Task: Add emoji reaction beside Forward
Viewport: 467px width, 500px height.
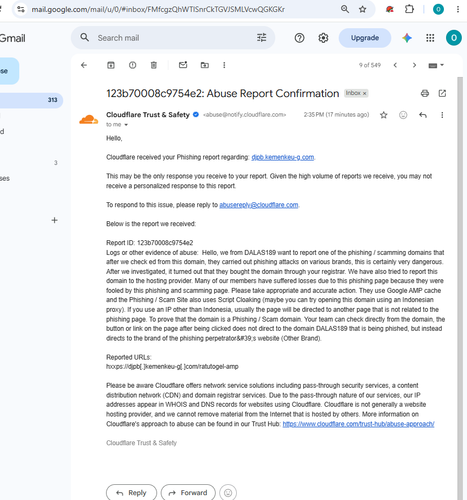Action: pos(228,493)
